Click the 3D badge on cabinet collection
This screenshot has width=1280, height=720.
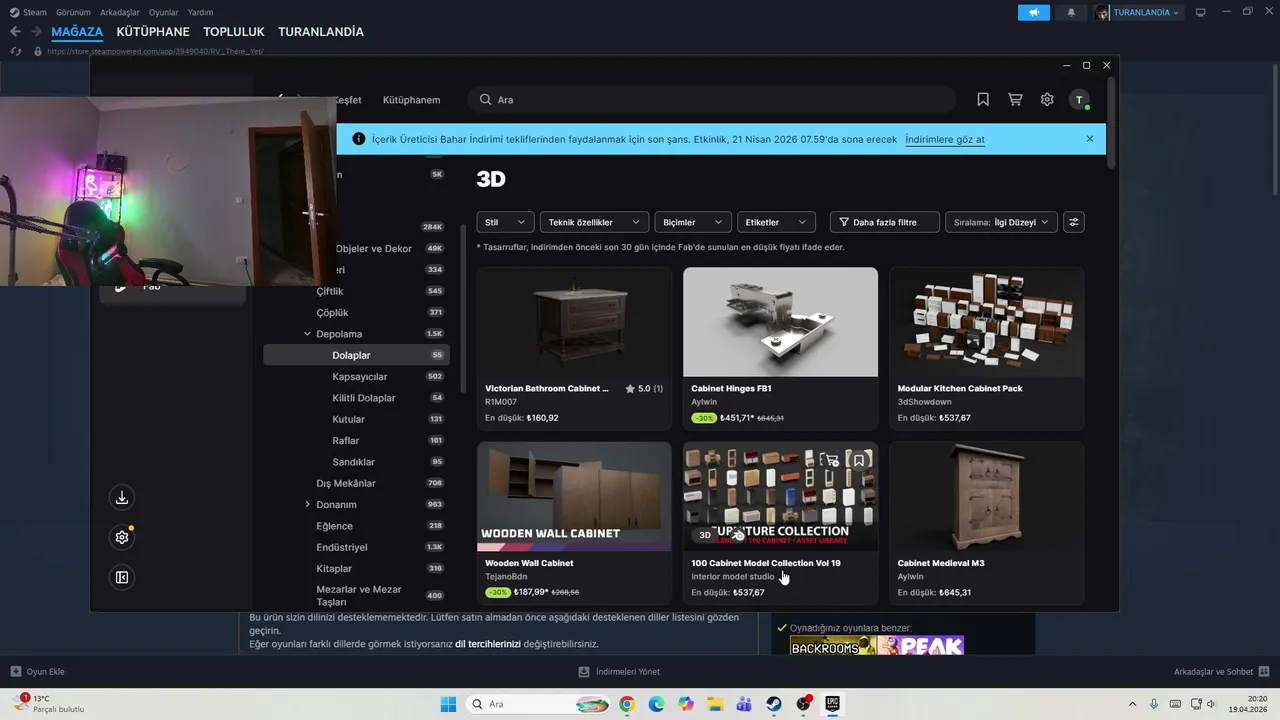click(705, 535)
